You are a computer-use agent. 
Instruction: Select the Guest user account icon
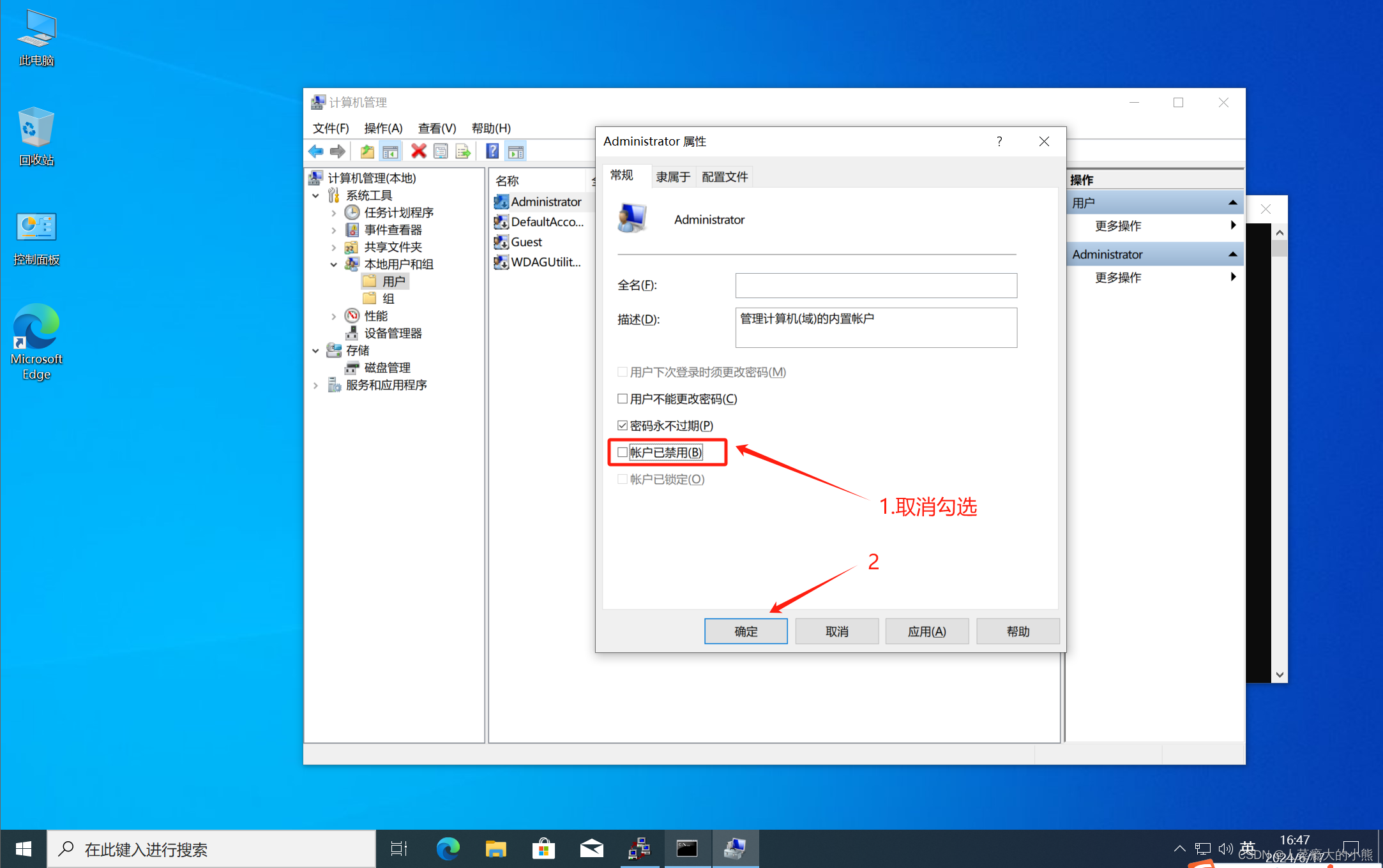tap(501, 242)
